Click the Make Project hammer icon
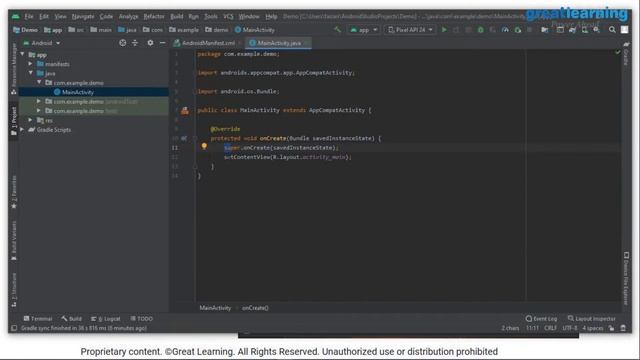 click(x=337, y=30)
